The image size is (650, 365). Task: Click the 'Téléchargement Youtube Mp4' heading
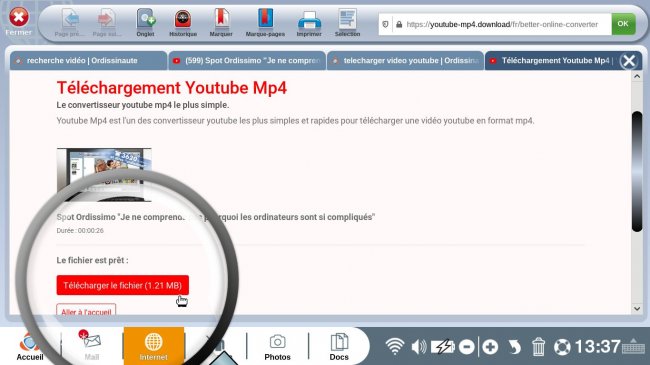tap(172, 88)
